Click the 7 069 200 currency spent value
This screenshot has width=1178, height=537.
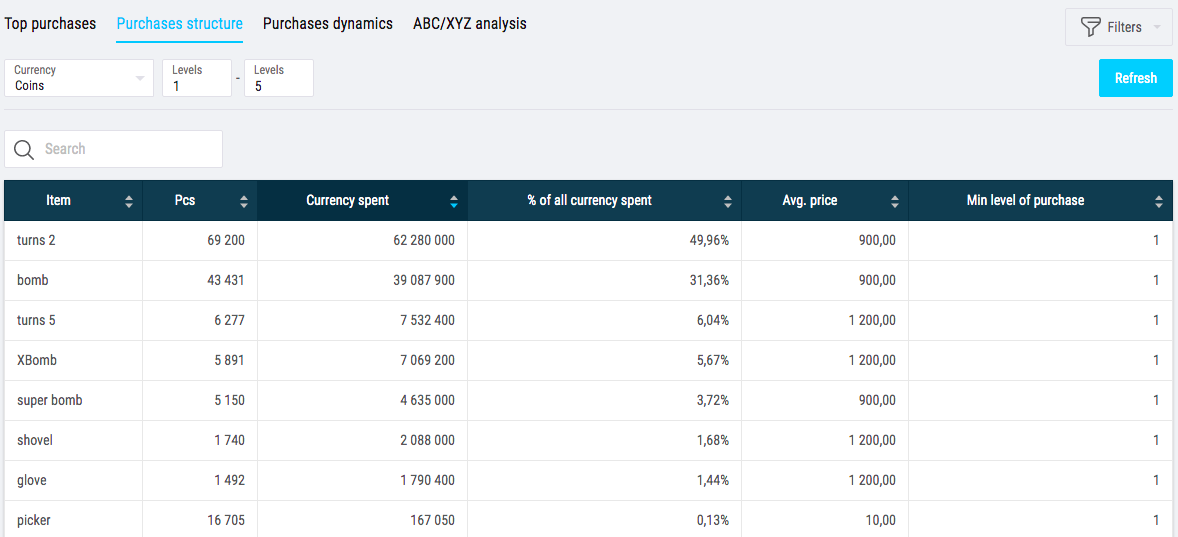tap(426, 361)
